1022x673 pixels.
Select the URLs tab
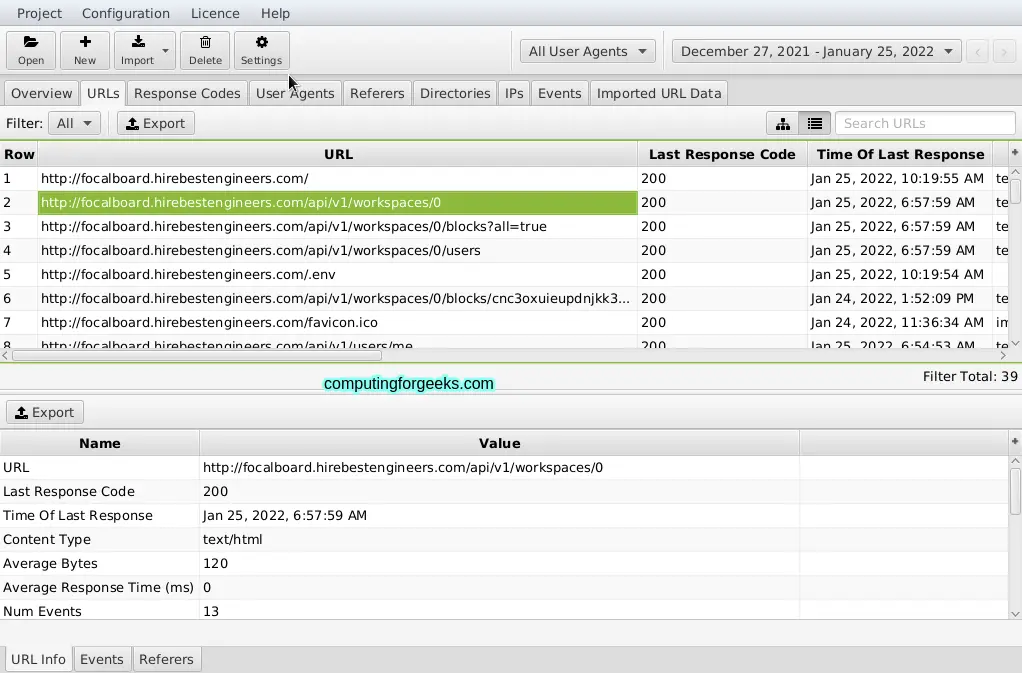pos(103,93)
